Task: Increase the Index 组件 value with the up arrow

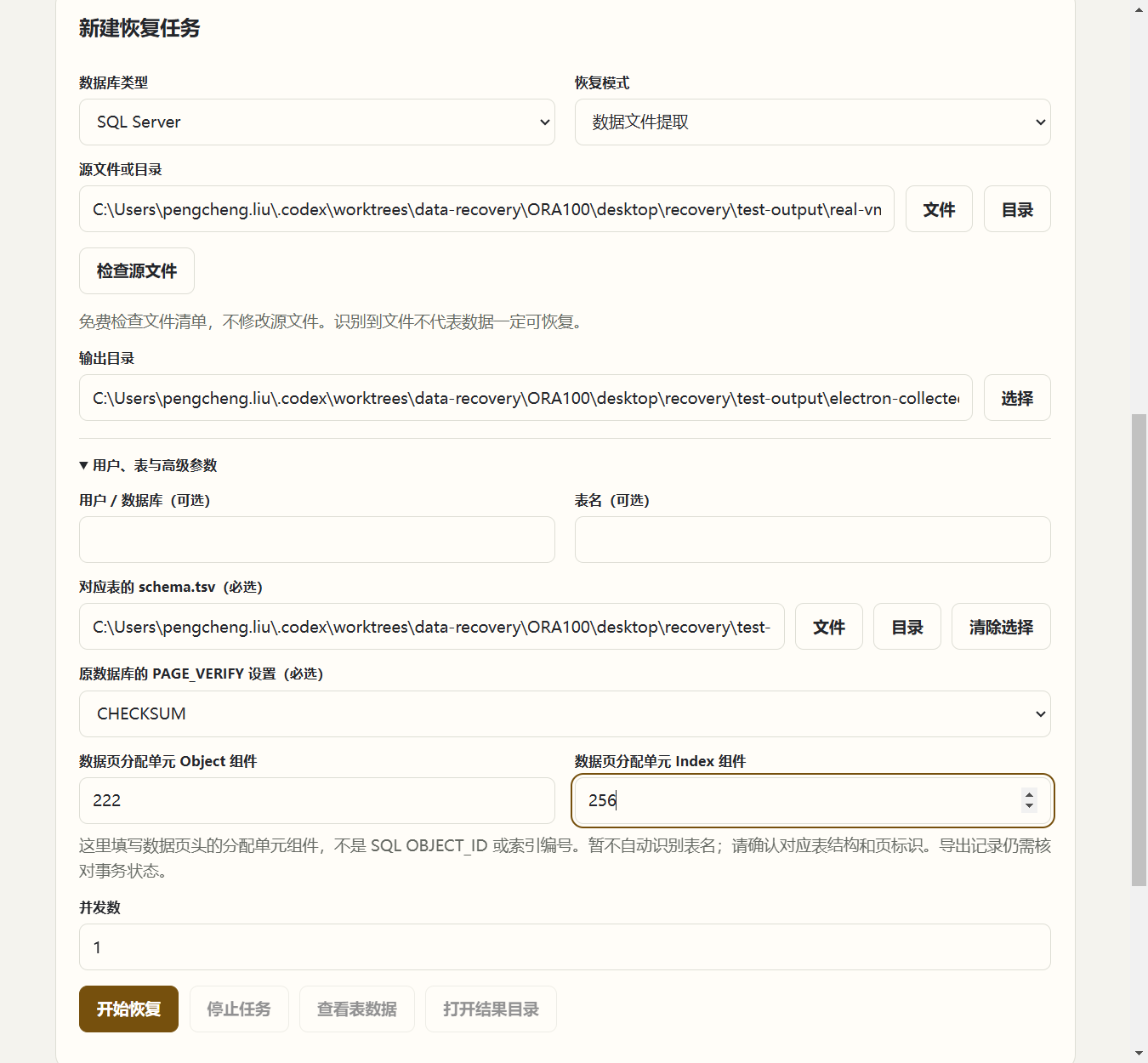Action: 1029,794
